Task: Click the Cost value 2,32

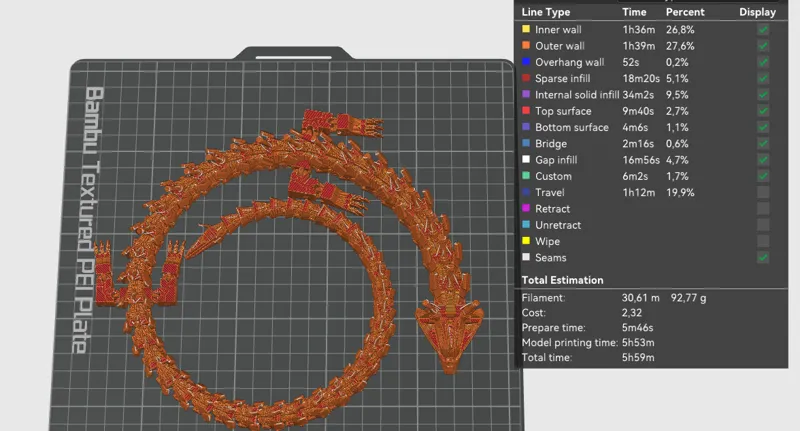Action: [632, 313]
